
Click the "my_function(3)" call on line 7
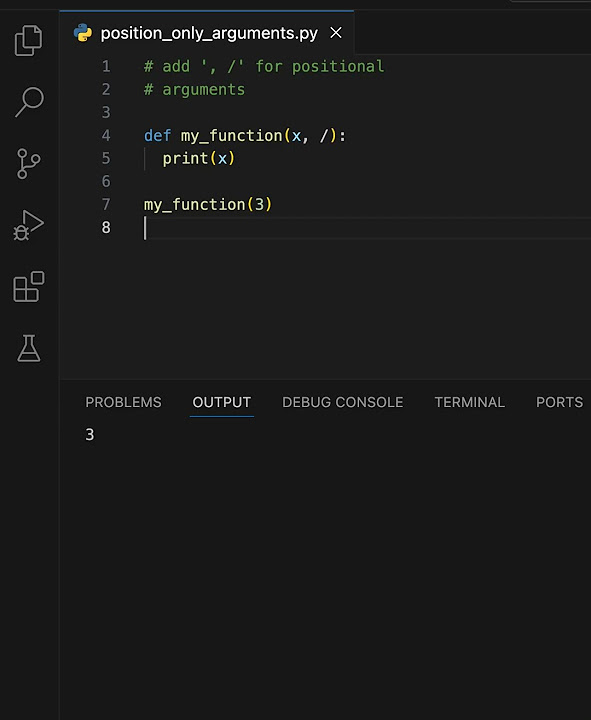tap(208, 204)
